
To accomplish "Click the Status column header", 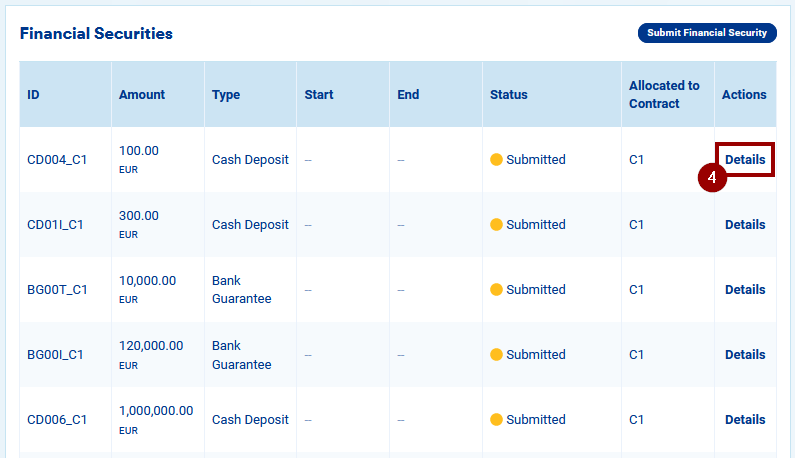I will [x=508, y=95].
